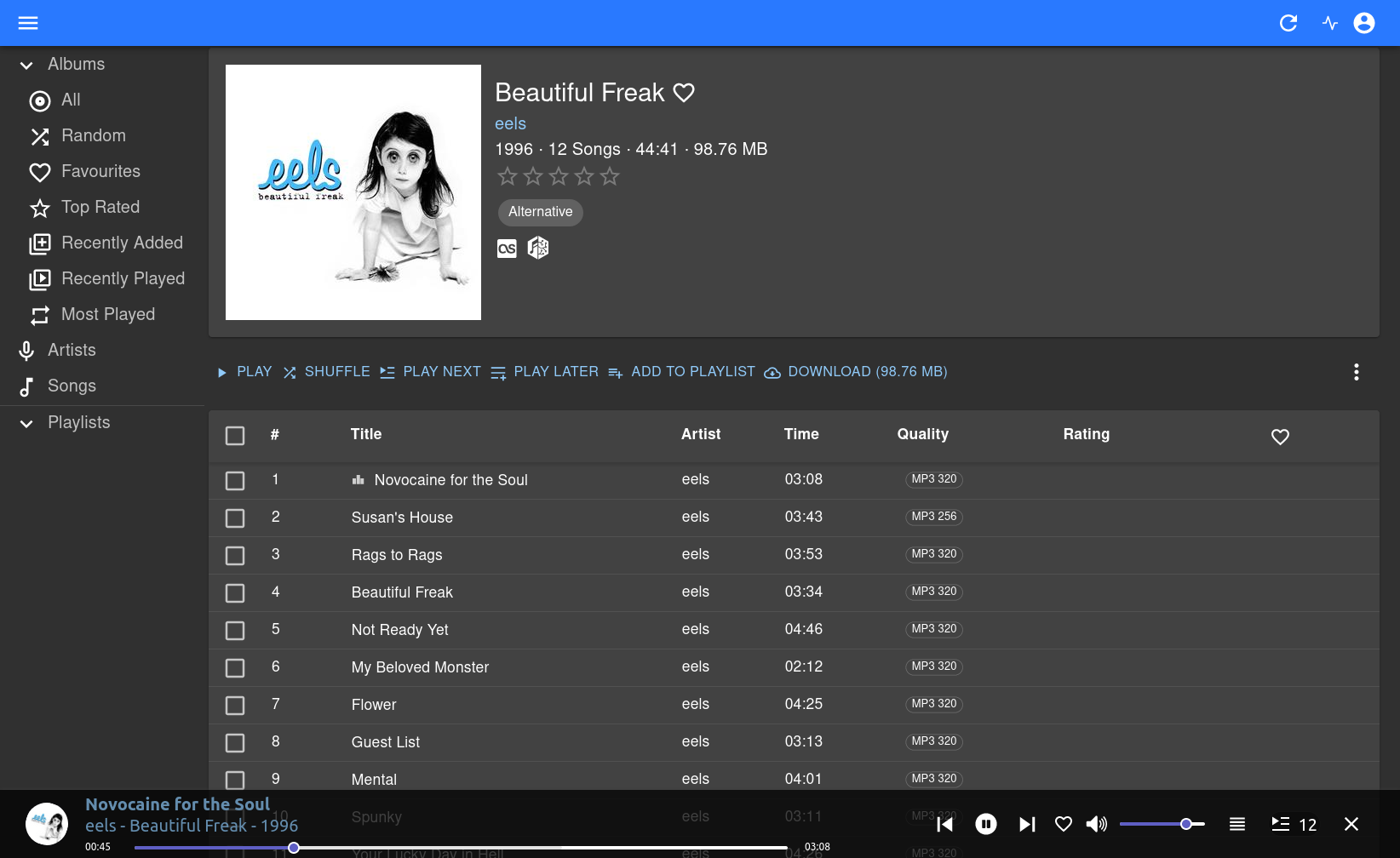Image resolution: width=1400 pixels, height=858 pixels.
Task: Seek on the playback progress bar
Action: click(x=461, y=848)
